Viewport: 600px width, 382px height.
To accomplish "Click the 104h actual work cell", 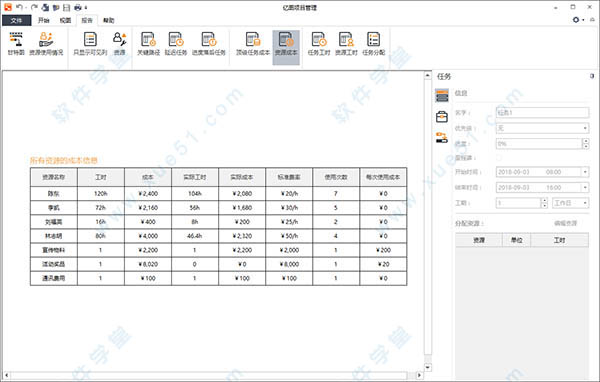I will pos(195,194).
